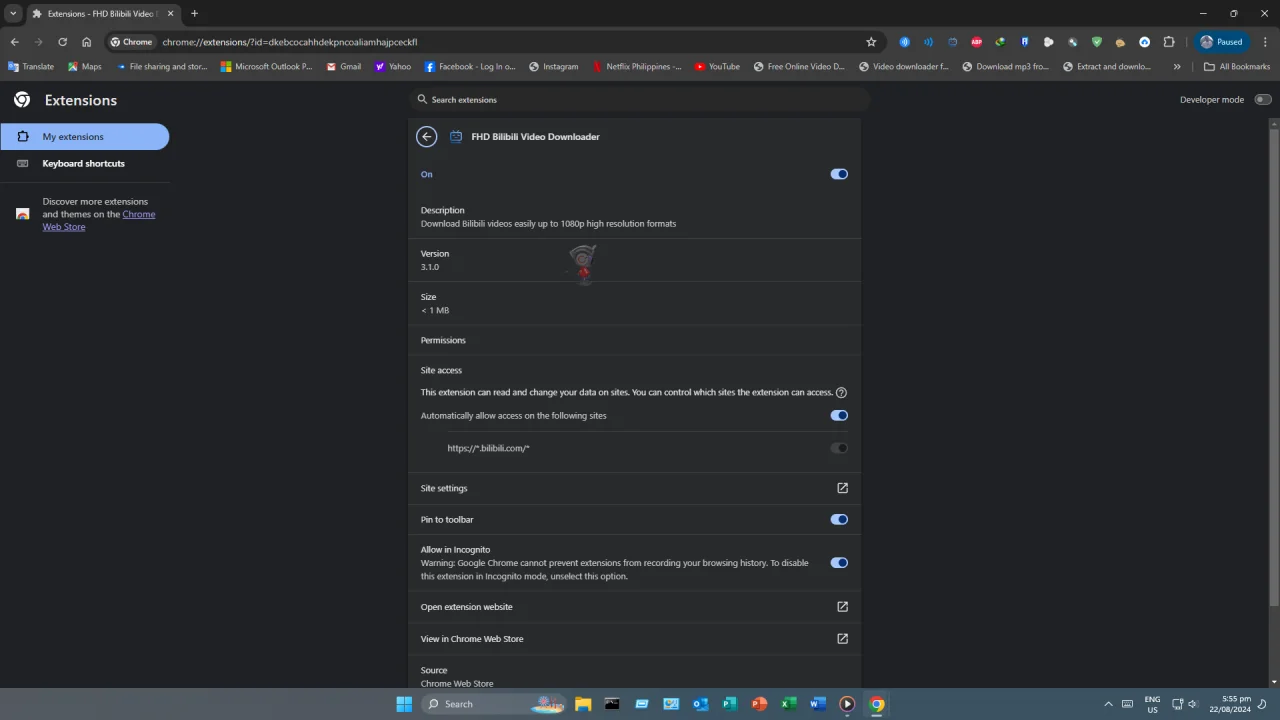Open the Yahoo bookmark
Screen dimensions: 1280x720
pyautogui.click(x=393, y=67)
